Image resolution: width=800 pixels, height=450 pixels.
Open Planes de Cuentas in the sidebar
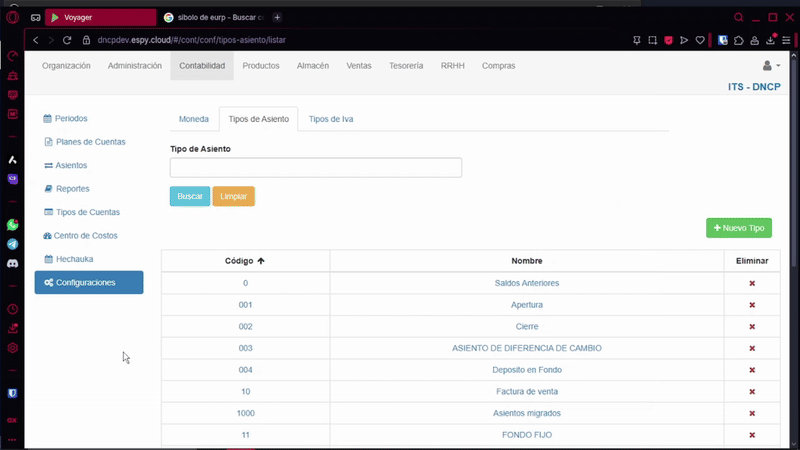pos(90,142)
